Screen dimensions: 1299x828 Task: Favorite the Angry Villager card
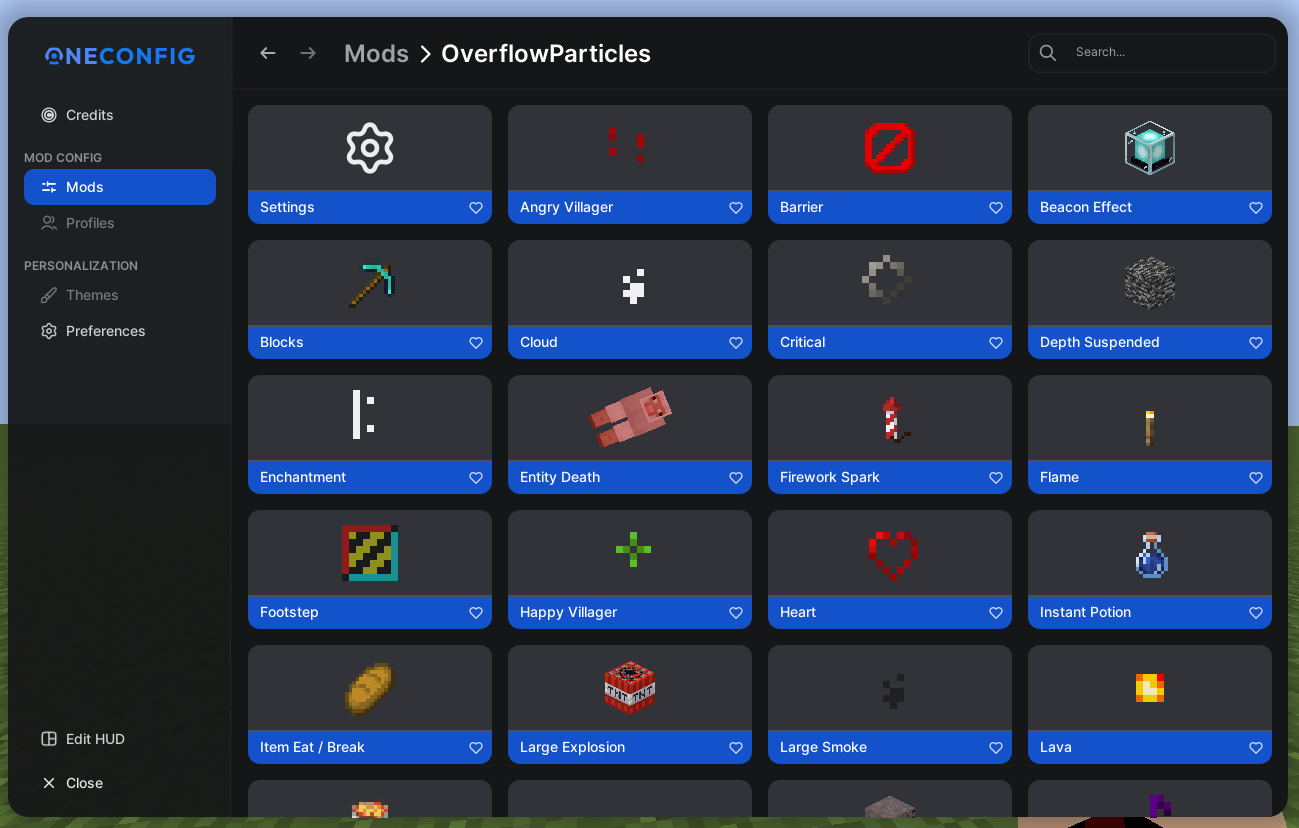click(x=736, y=208)
